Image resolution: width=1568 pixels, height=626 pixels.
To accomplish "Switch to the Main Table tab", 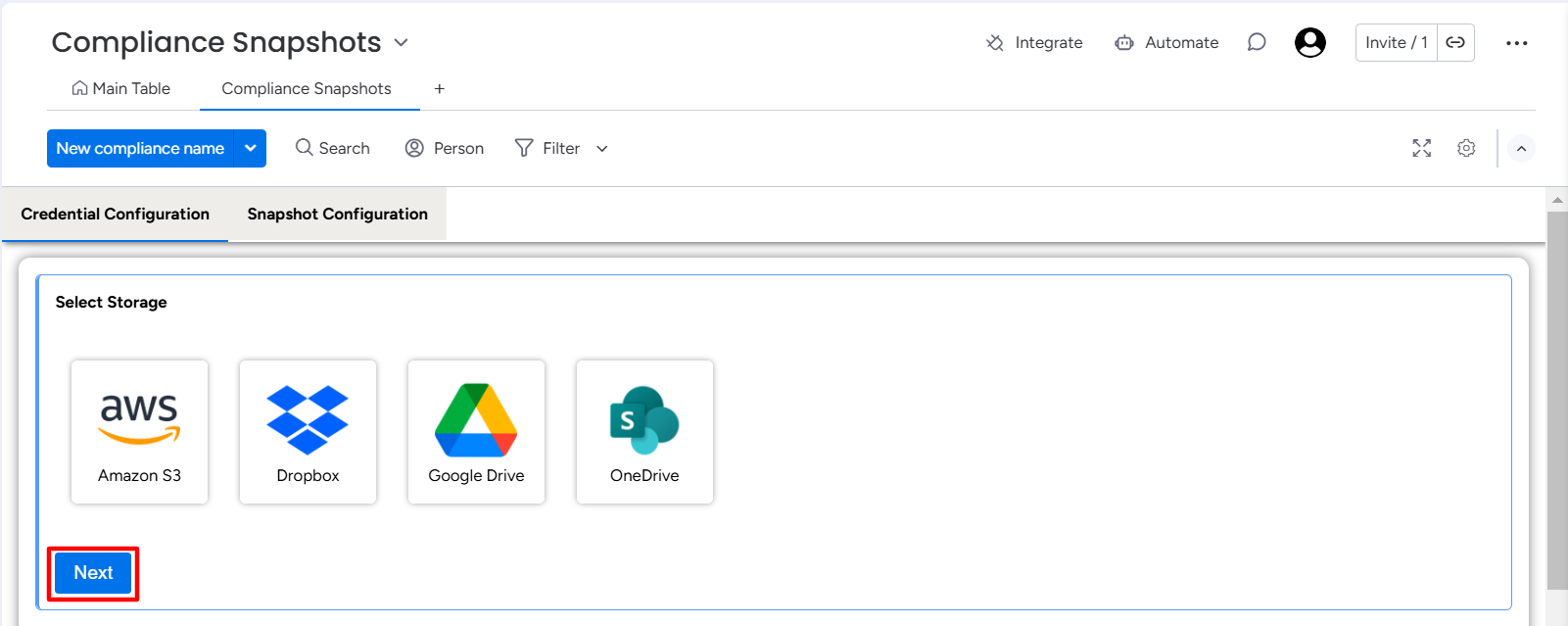I will pyautogui.click(x=121, y=88).
